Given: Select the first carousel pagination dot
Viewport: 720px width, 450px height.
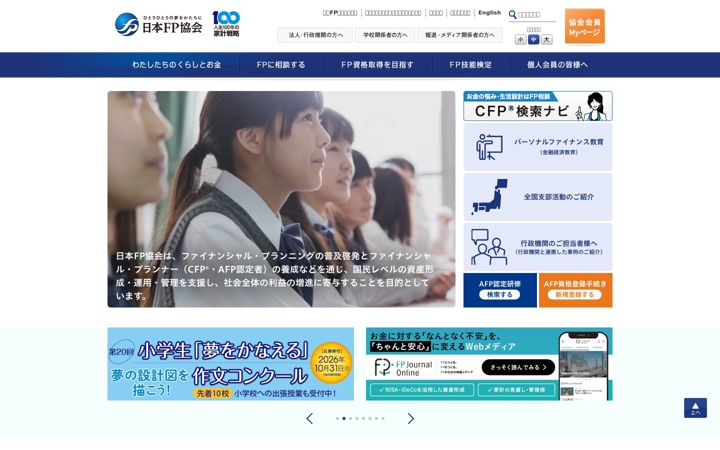Looking at the screenshot, I should (x=338, y=418).
